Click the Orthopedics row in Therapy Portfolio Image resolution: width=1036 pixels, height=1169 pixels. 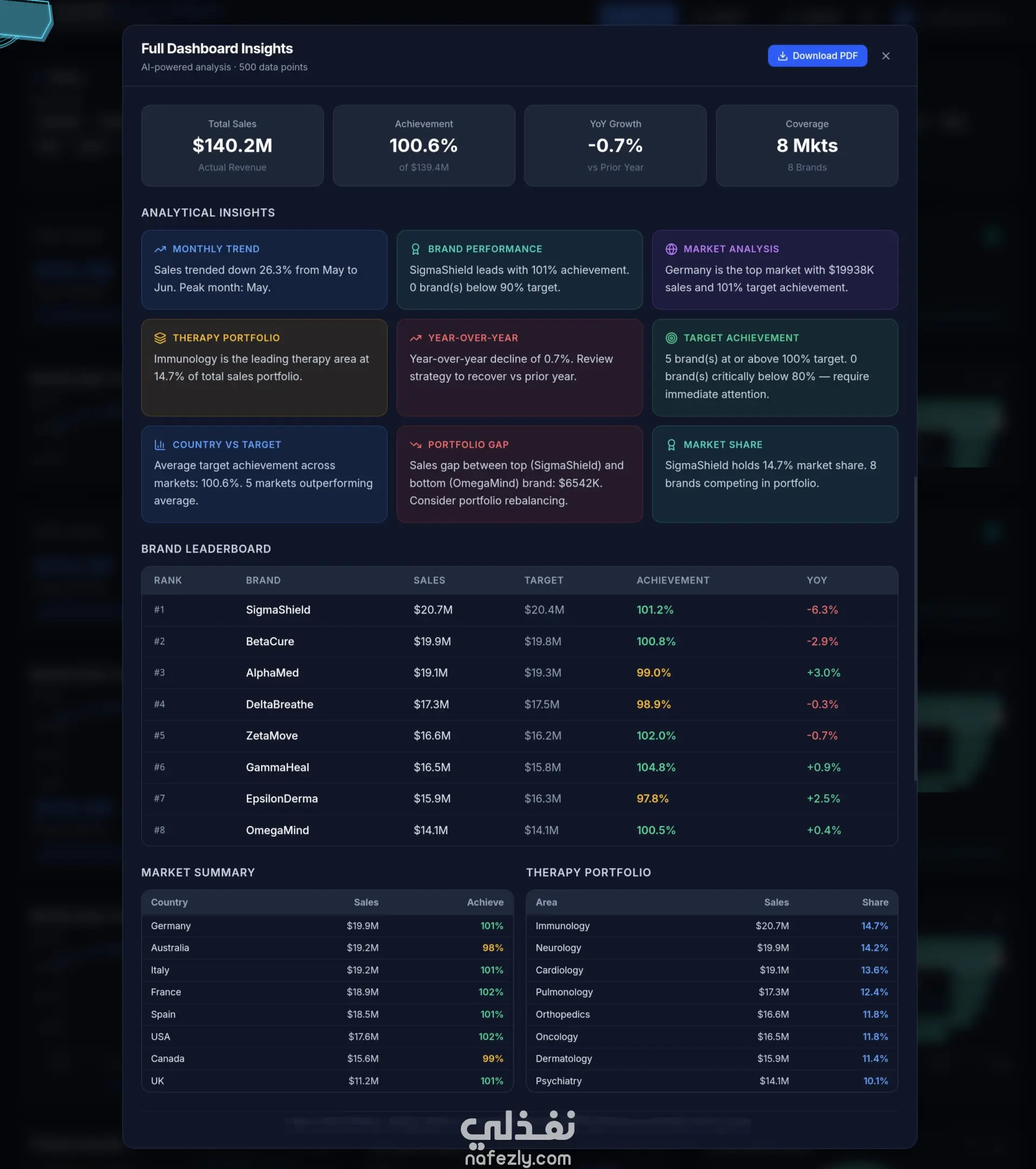coord(712,1014)
